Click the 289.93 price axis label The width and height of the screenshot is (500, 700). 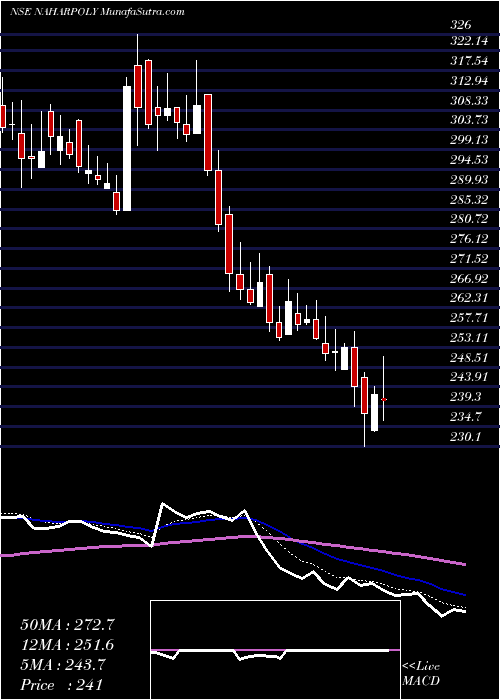pyautogui.click(x=469, y=180)
